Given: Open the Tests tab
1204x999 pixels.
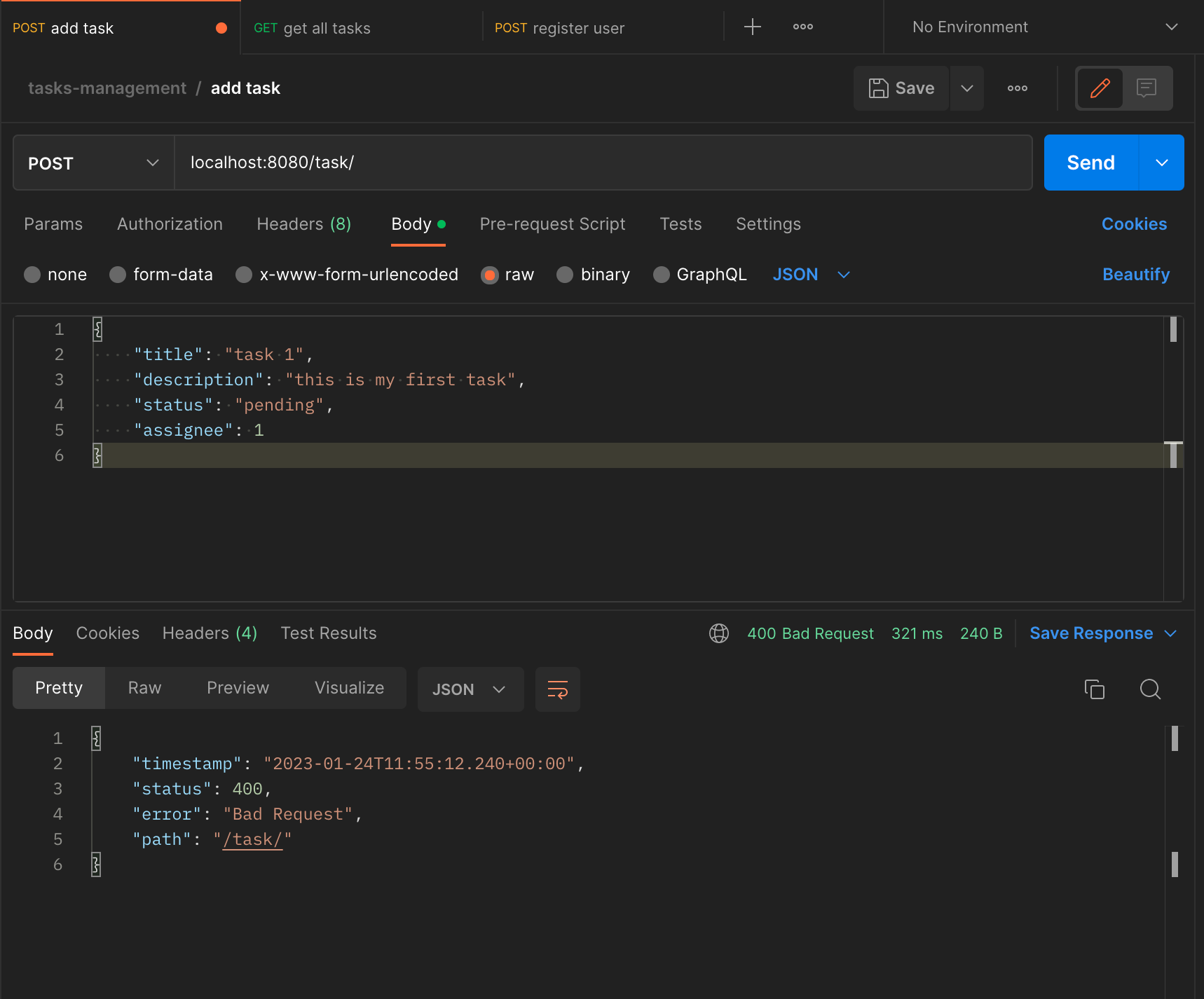Looking at the screenshot, I should click(x=680, y=224).
